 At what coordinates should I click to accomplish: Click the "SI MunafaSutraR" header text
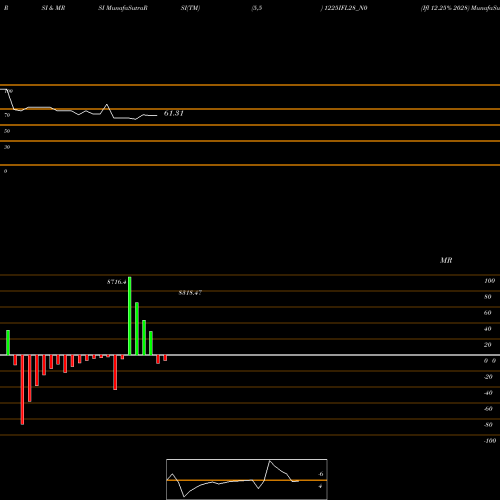(x=123, y=8)
